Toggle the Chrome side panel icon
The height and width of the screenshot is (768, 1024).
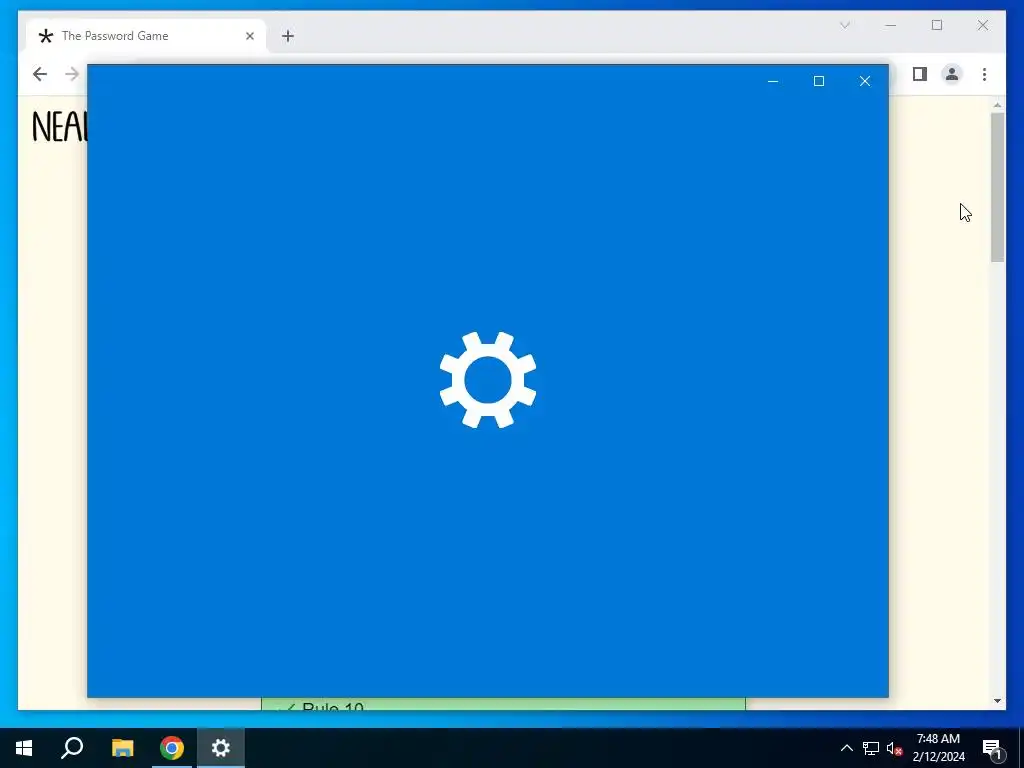920,74
